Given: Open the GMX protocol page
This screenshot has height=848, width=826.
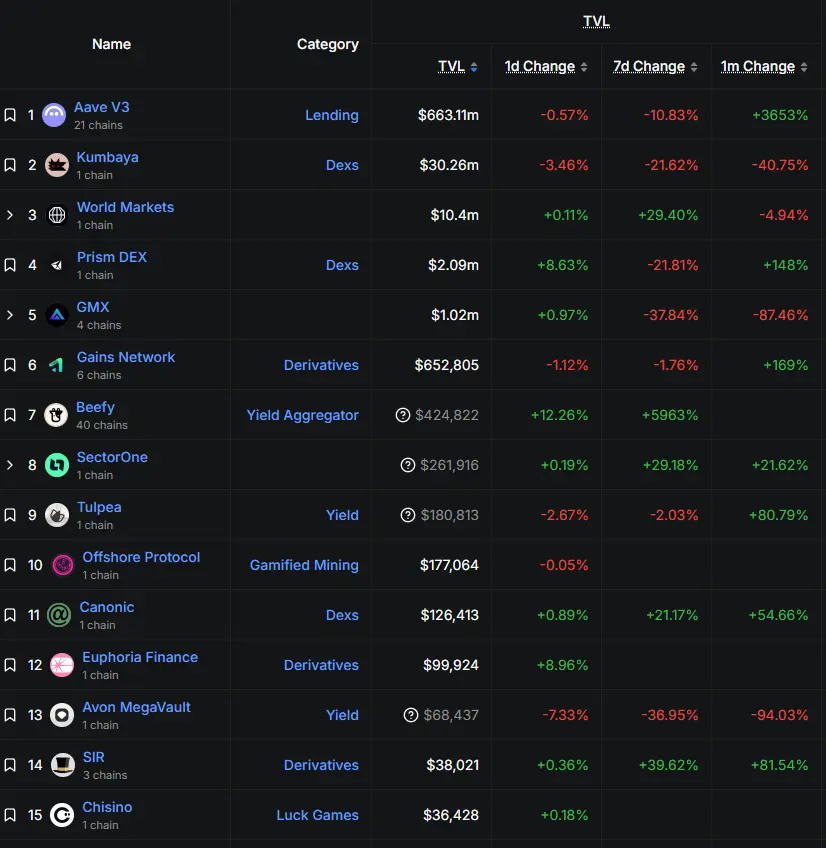Looking at the screenshot, I should click(x=93, y=307).
